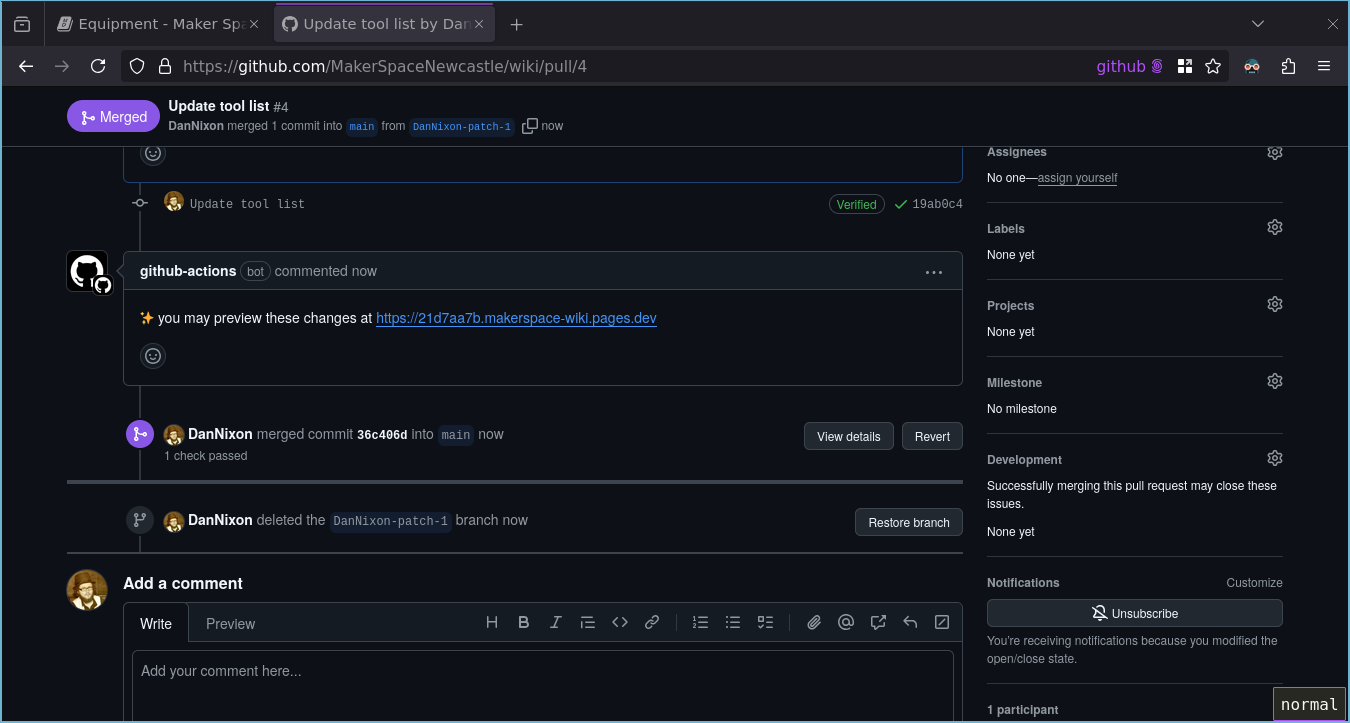This screenshot has width=1350, height=723.
Task: Insert a numbered list
Action: click(700, 622)
